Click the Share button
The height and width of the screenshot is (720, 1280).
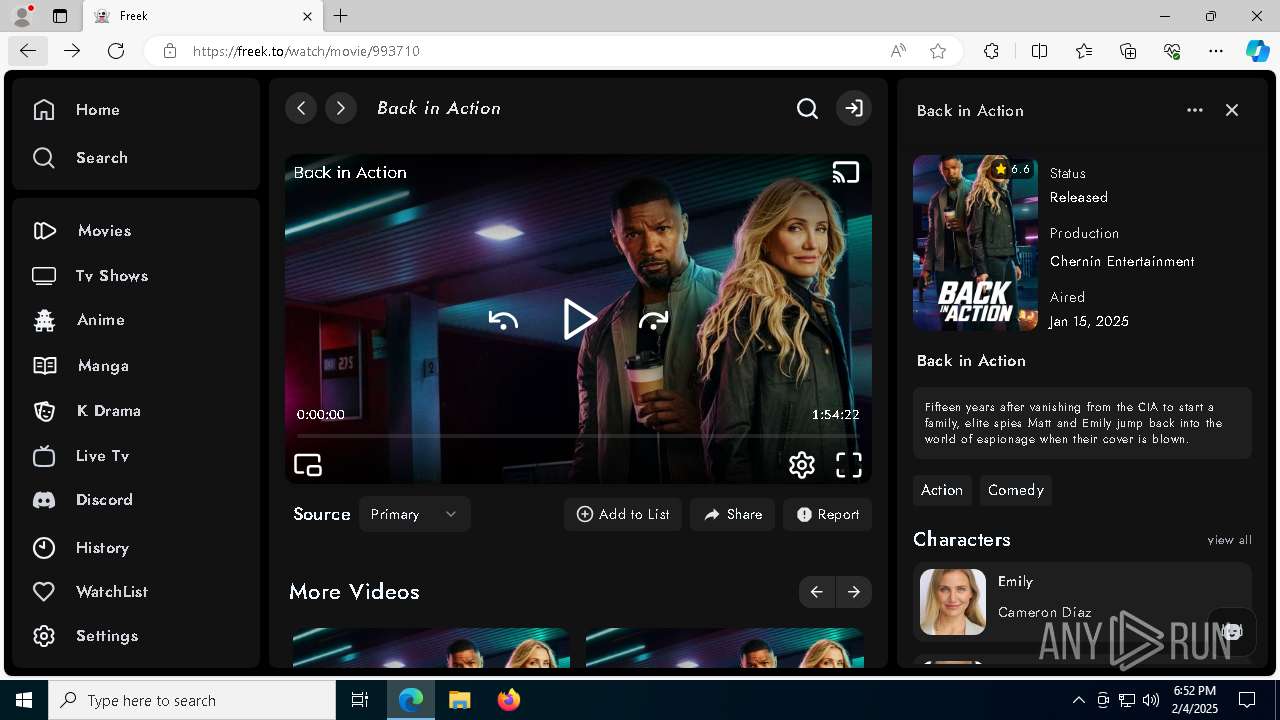732,514
